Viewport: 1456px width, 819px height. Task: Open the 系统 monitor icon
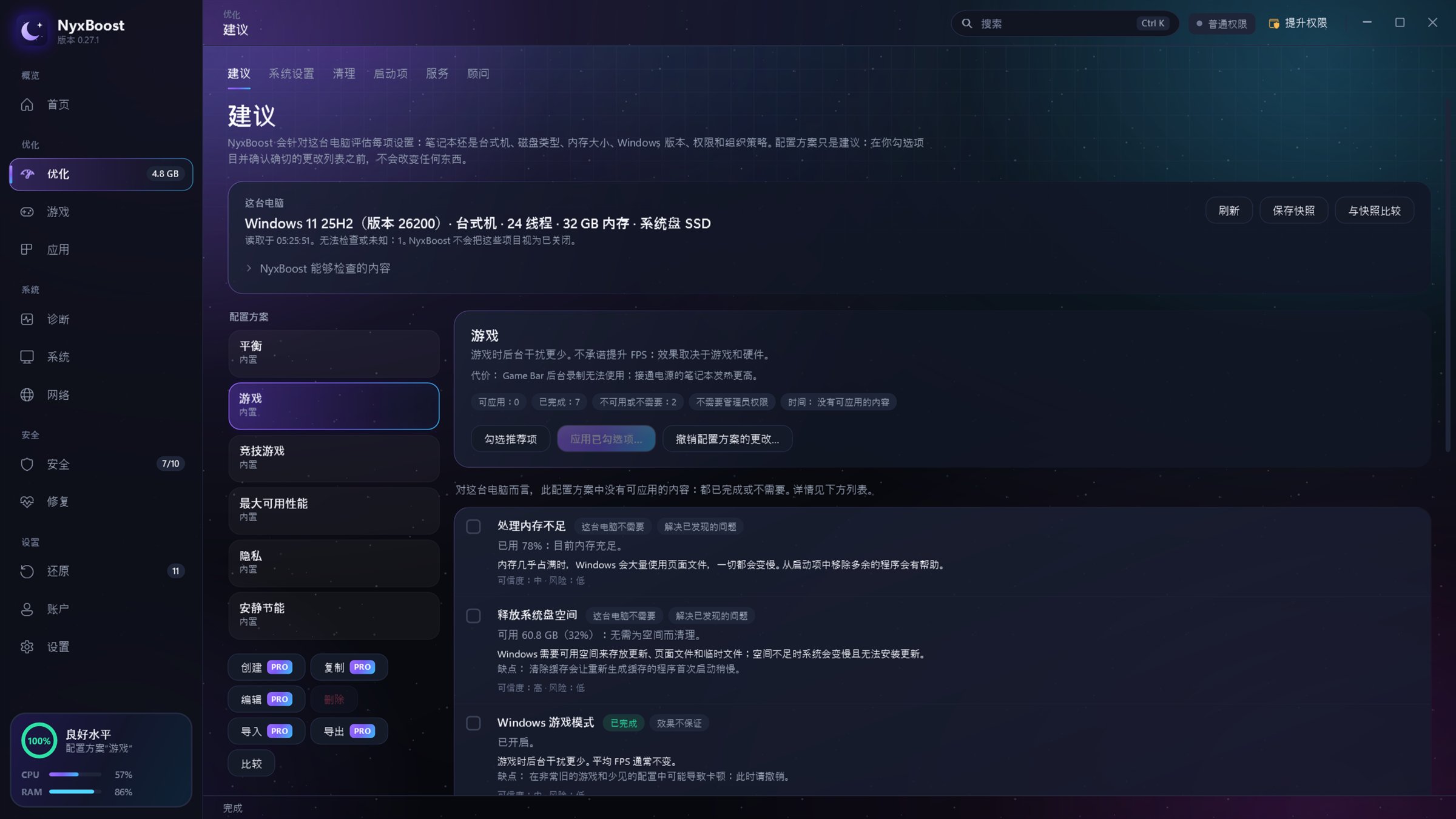point(27,357)
